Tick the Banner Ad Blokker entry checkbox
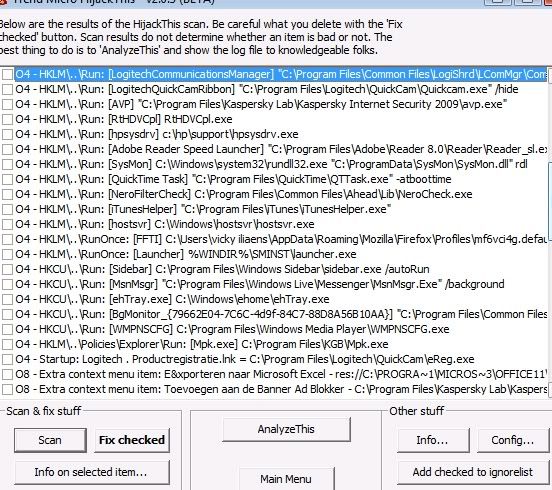The image size is (552, 490). [7, 389]
